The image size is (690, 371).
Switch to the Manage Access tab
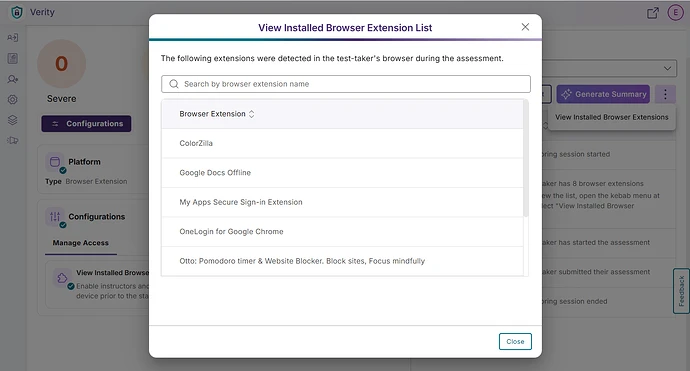81,243
